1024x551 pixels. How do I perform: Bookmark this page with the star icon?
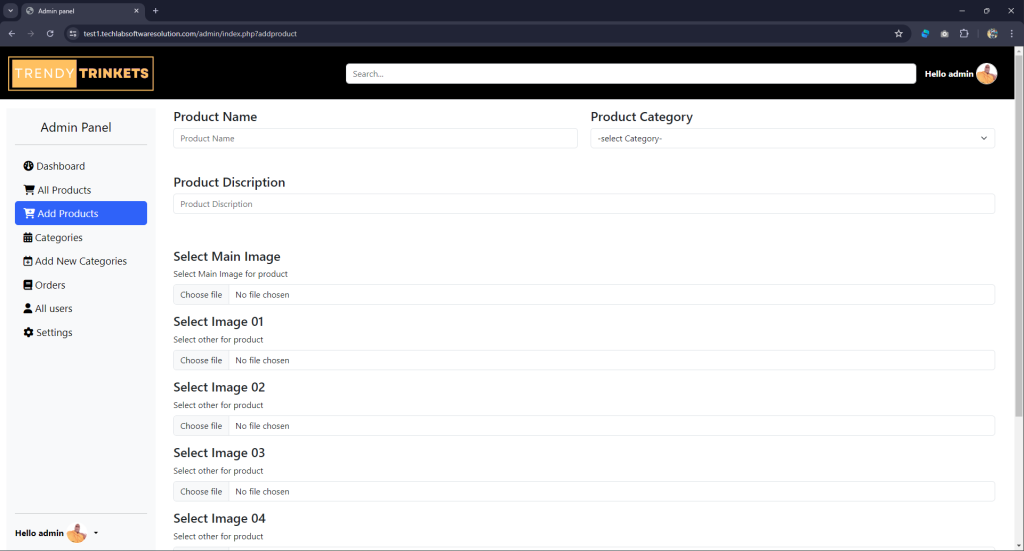898,33
